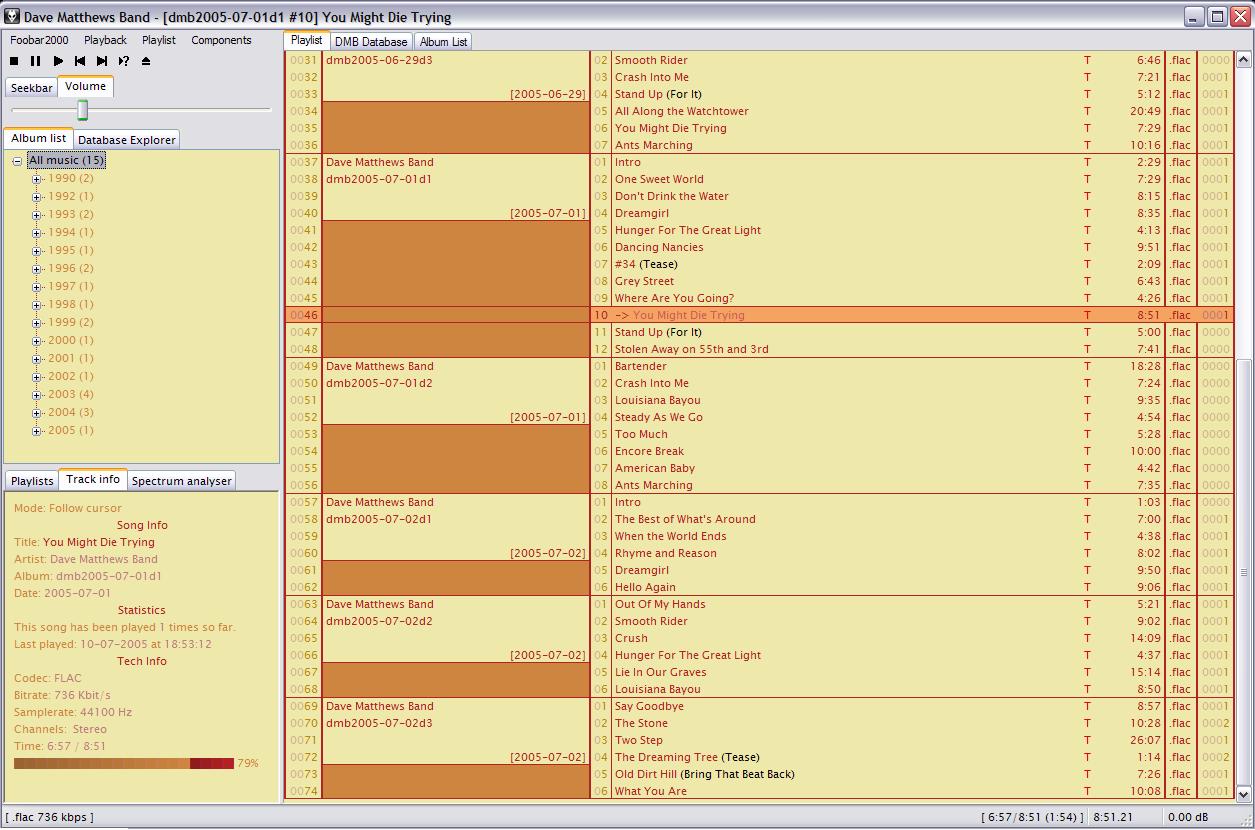Image resolution: width=1255 pixels, height=830 pixels.
Task: Click the Eject/Open file icon
Action: tap(146, 61)
